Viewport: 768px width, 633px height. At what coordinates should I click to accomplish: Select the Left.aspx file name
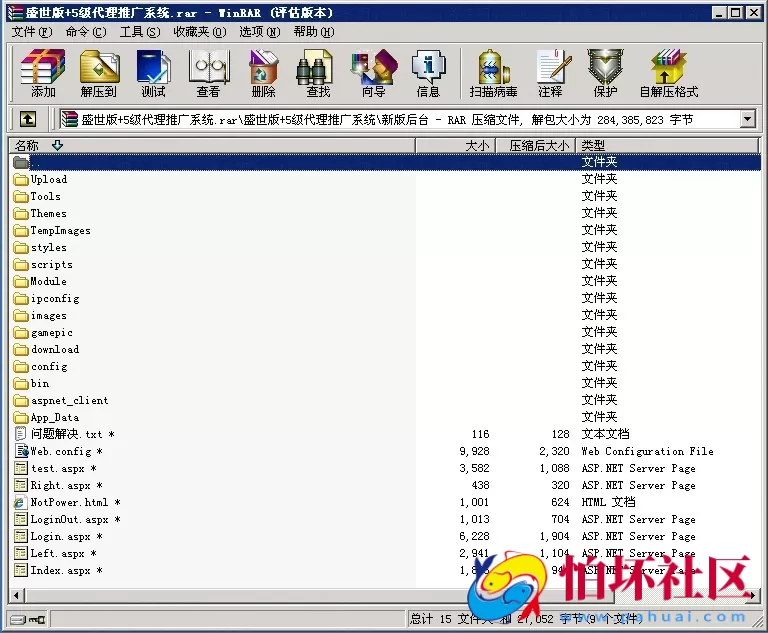(x=64, y=553)
